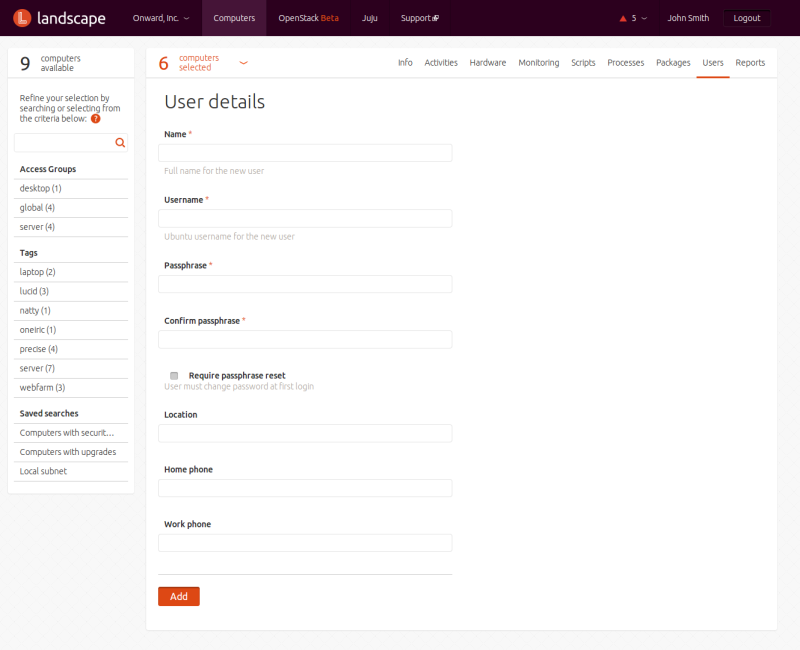Open the Juju menu item

point(369,18)
